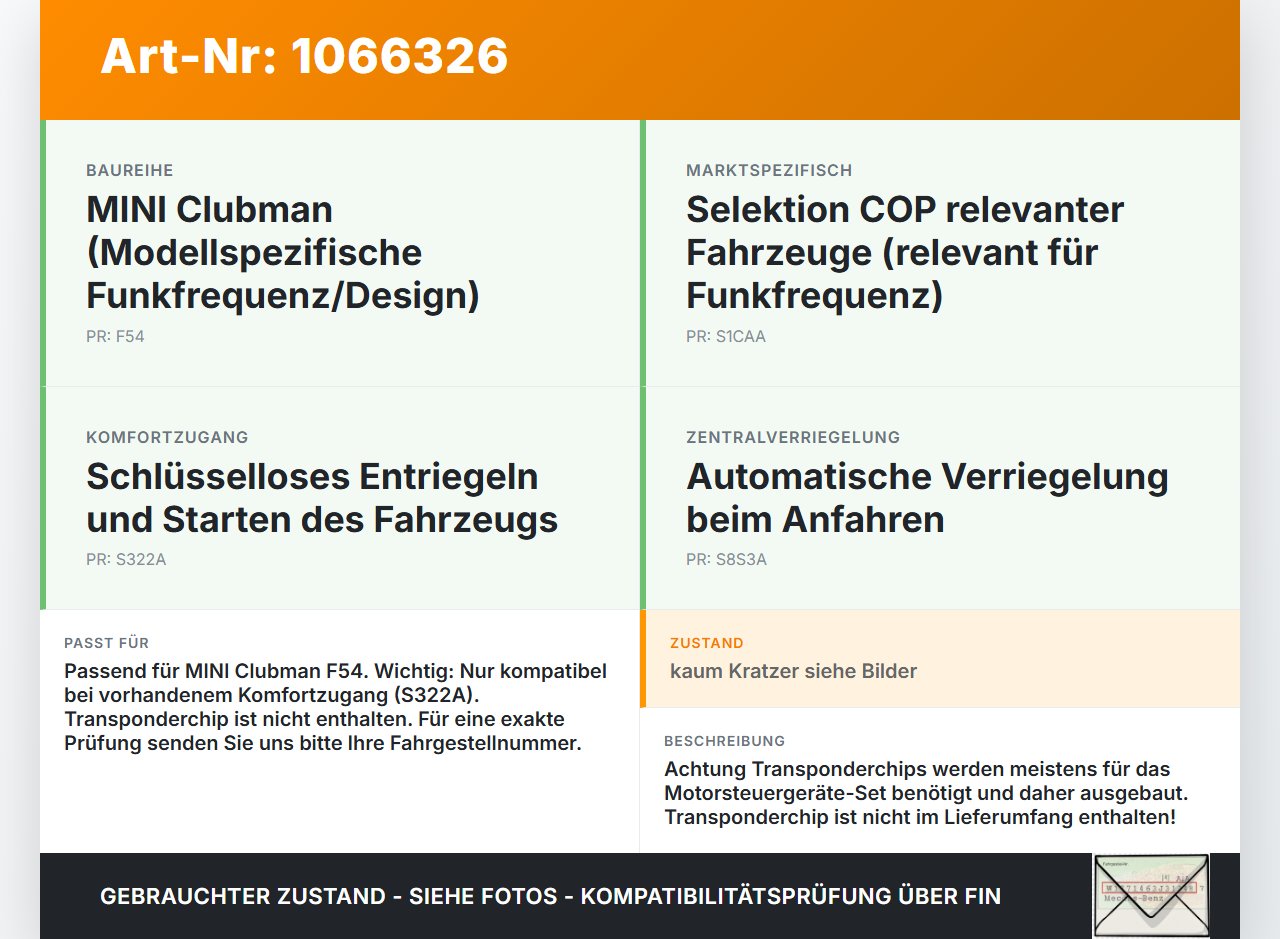Click the Art-Nr: 1066326 heading
1280x939 pixels.
304,56
